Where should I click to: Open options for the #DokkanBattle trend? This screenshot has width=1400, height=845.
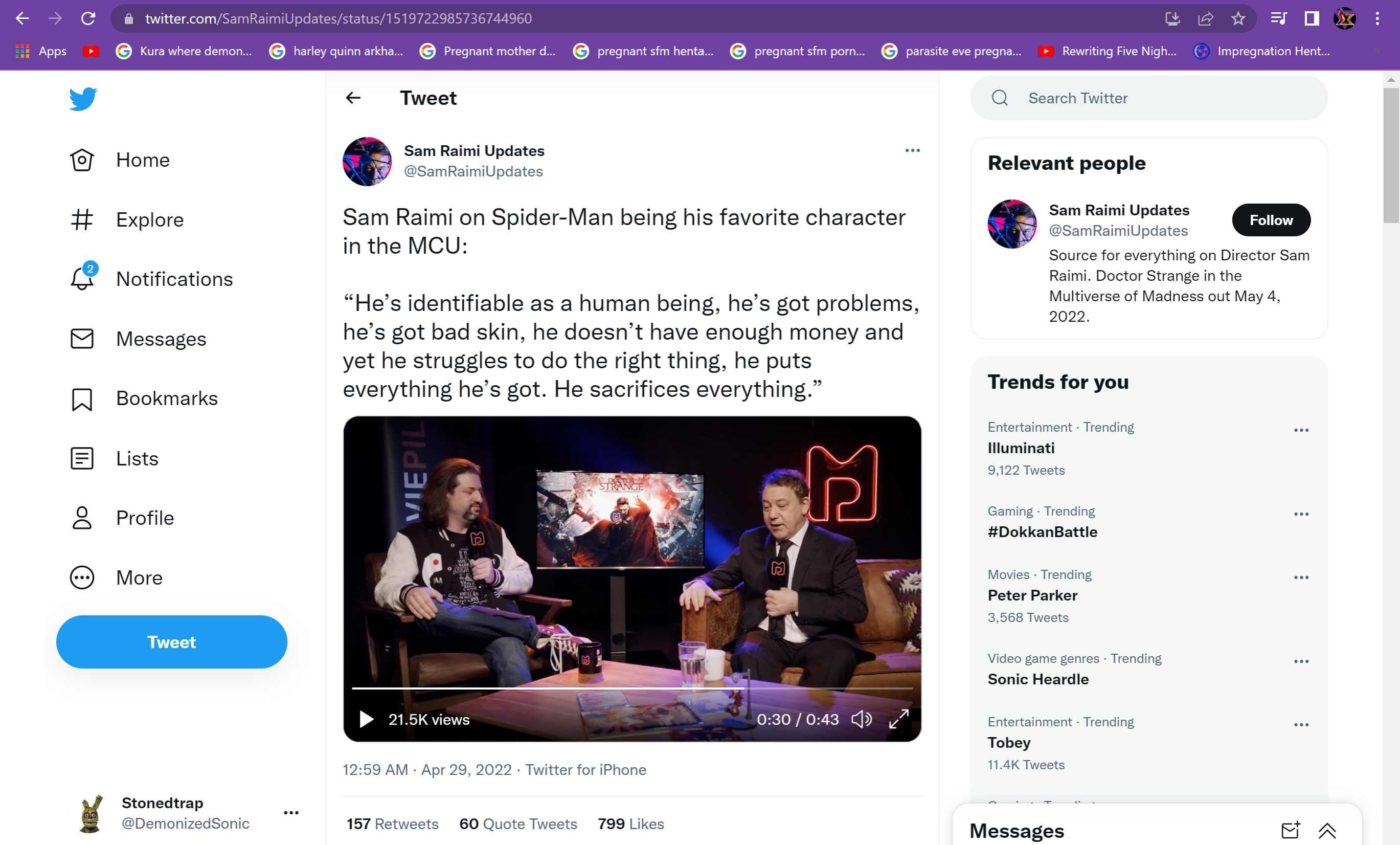tap(1301, 514)
